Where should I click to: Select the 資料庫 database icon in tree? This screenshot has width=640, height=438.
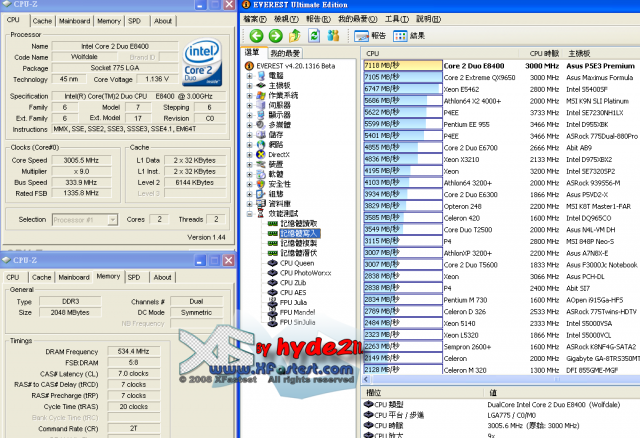click(261, 204)
